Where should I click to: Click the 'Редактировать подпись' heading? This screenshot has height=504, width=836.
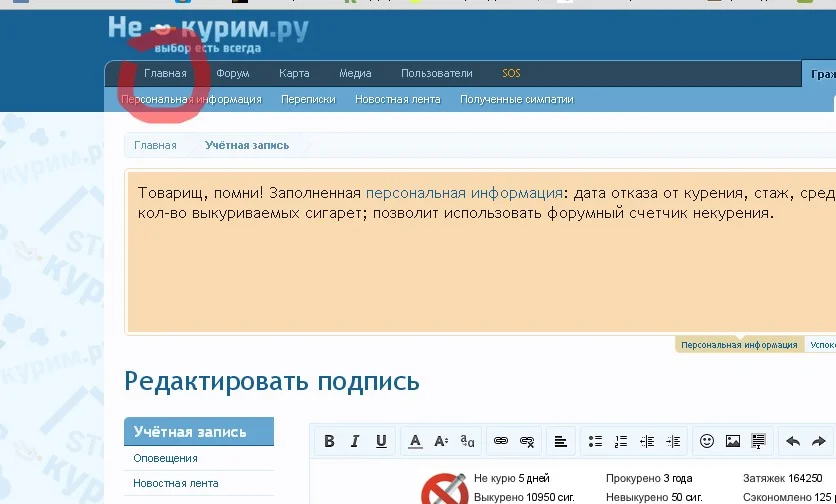click(272, 382)
